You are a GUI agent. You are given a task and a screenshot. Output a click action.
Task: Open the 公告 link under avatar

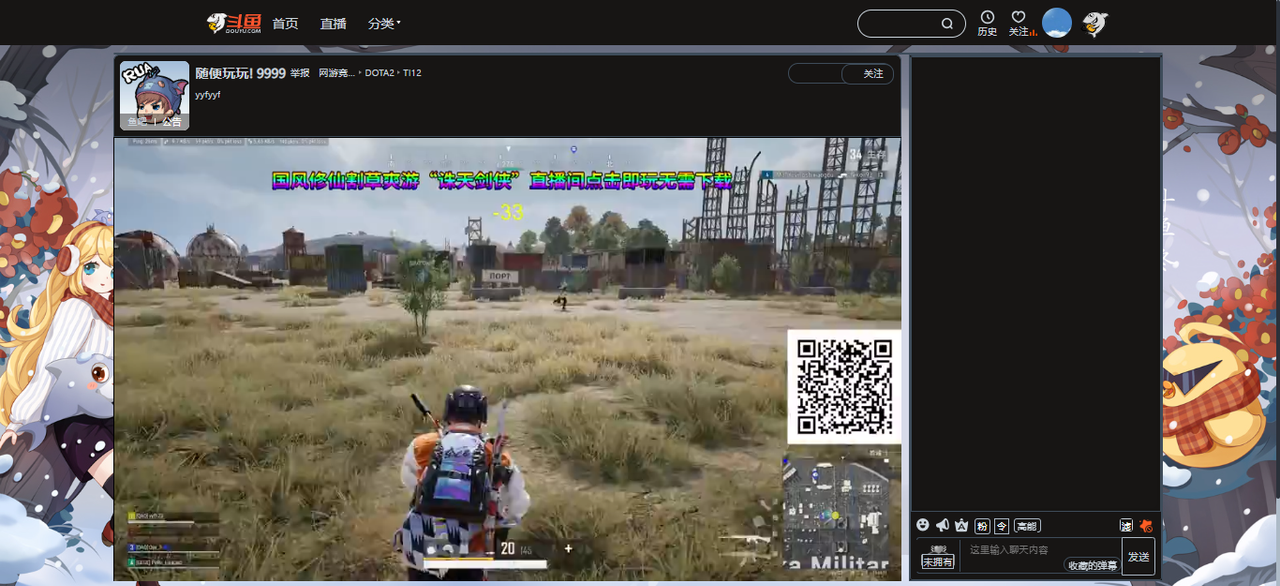[172, 122]
